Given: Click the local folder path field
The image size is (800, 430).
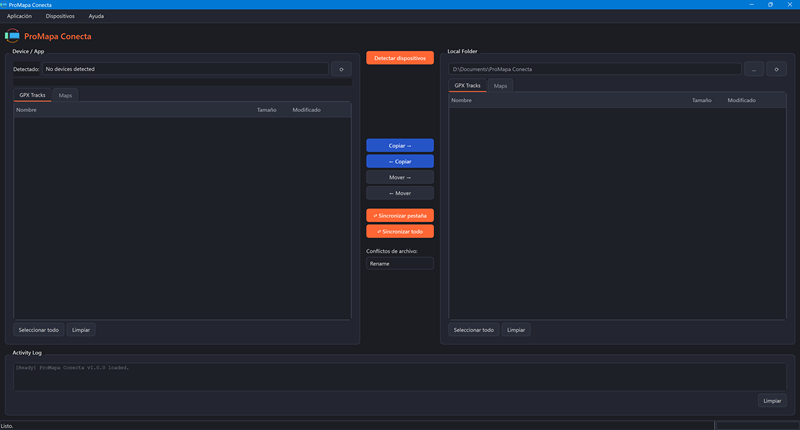Looking at the screenshot, I should point(595,69).
